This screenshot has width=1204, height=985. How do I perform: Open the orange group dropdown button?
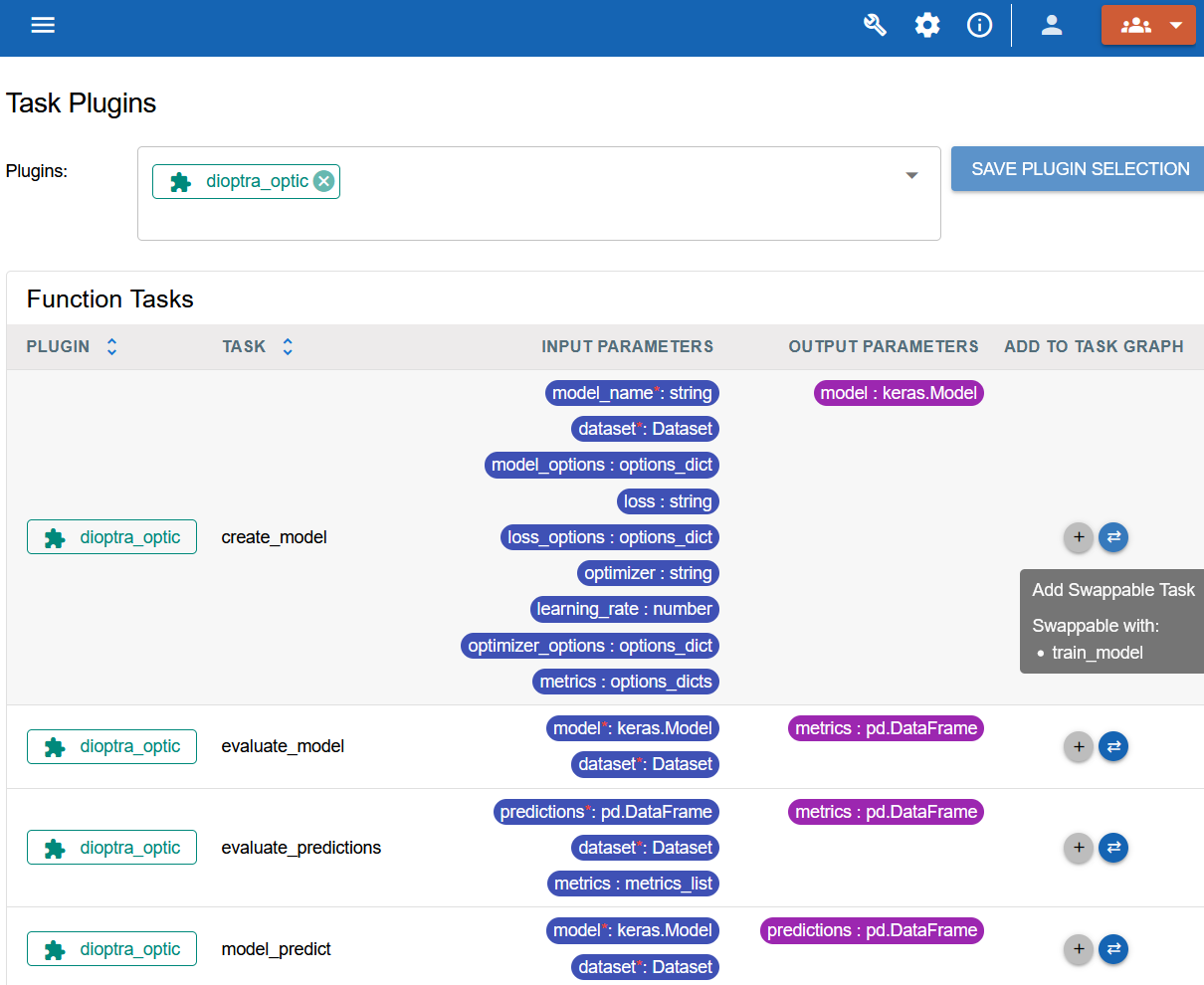click(x=1148, y=25)
